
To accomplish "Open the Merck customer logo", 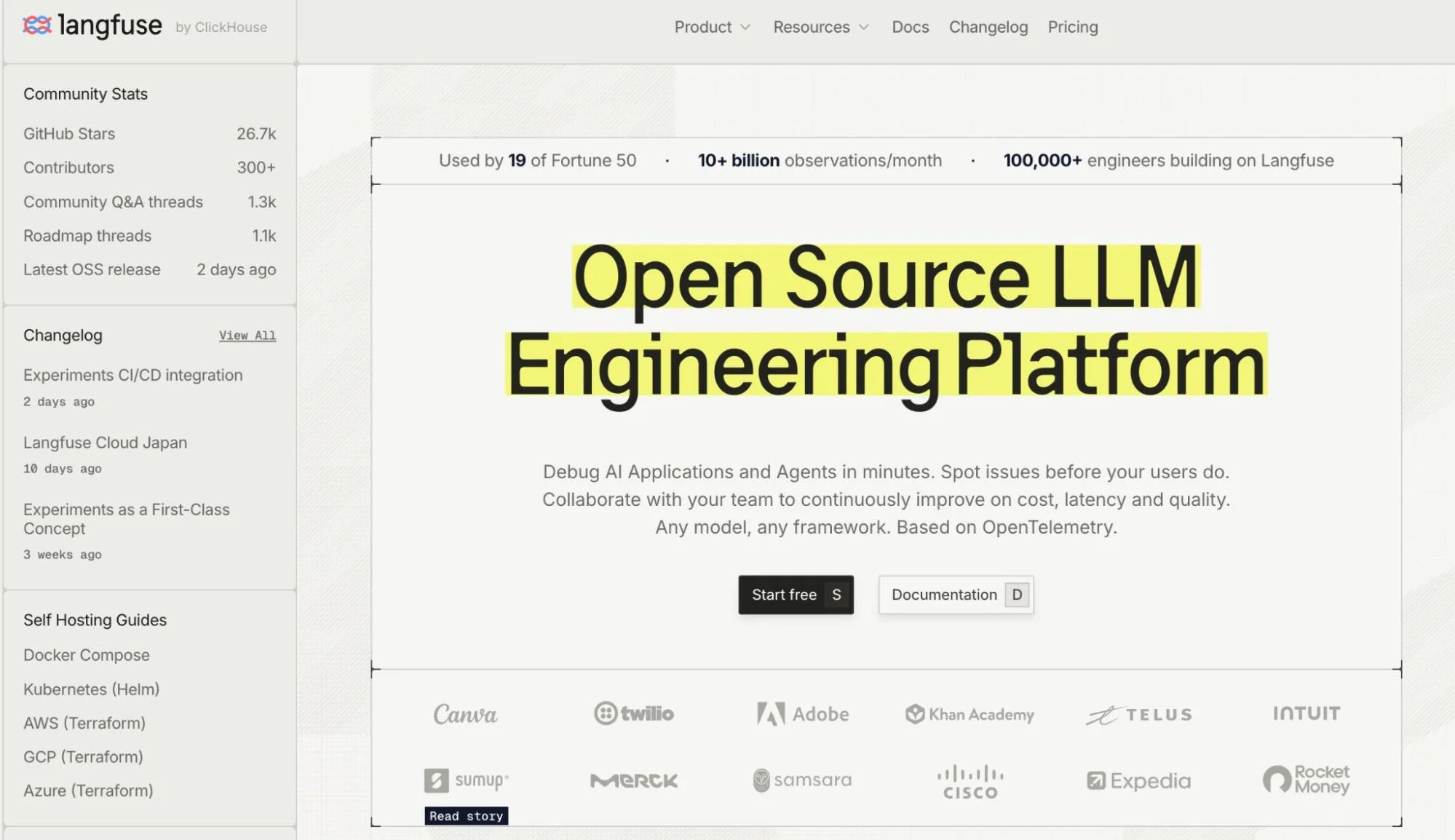I will coord(634,781).
